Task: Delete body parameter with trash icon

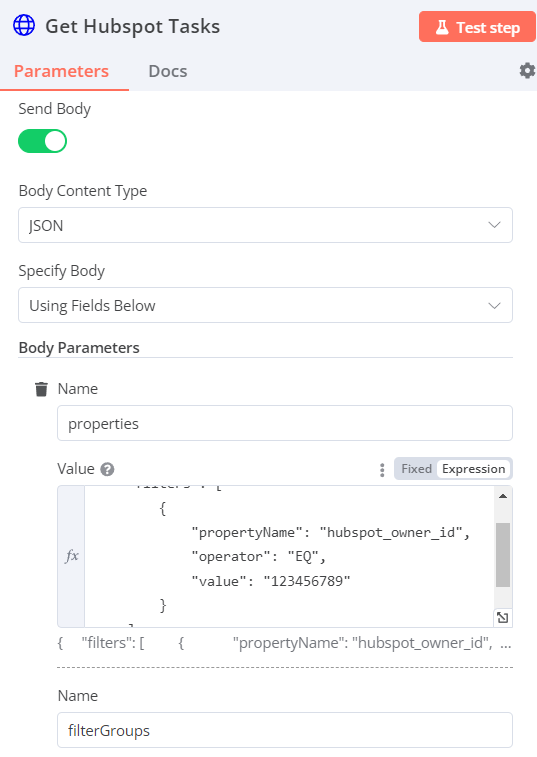Action: (x=42, y=389)
